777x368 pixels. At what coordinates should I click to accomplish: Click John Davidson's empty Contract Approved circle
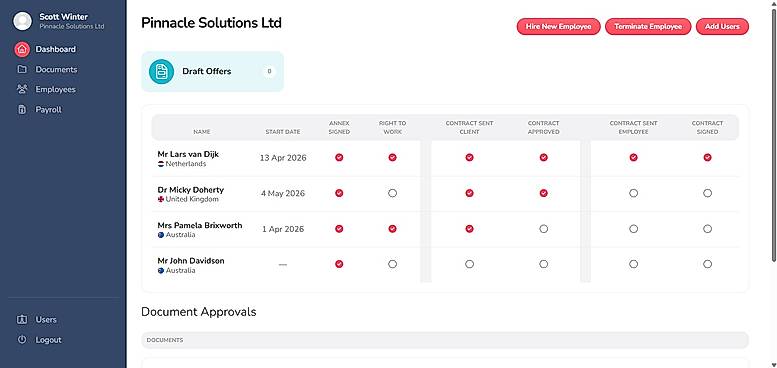pos(544,264)
